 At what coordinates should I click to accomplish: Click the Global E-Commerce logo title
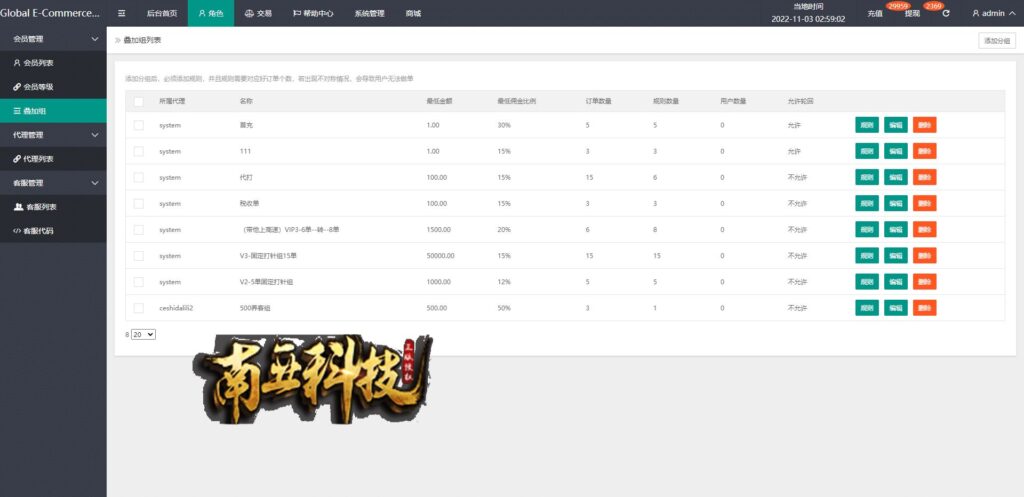[x=50, y=13]
